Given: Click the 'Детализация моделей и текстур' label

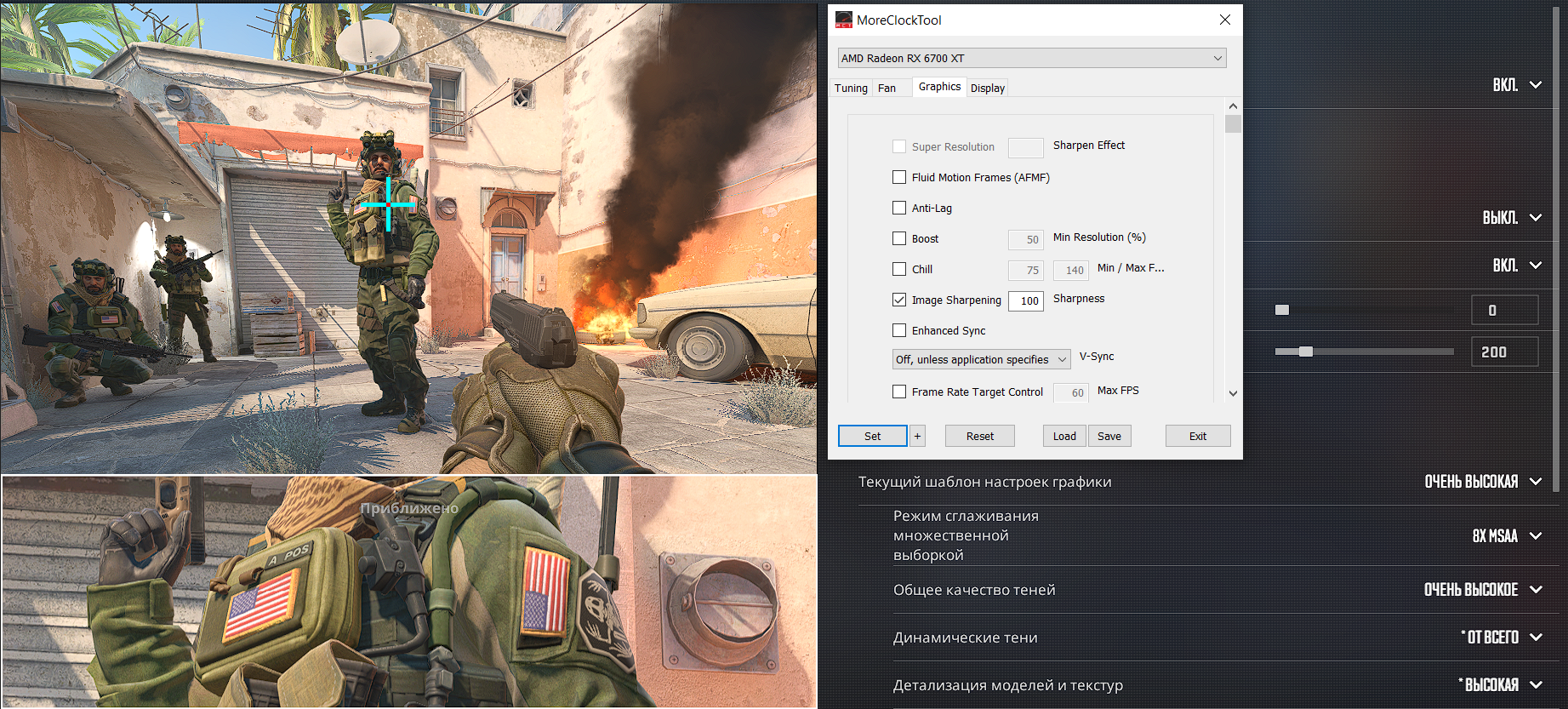Looking at the screenshot, I should point(1008,685).
